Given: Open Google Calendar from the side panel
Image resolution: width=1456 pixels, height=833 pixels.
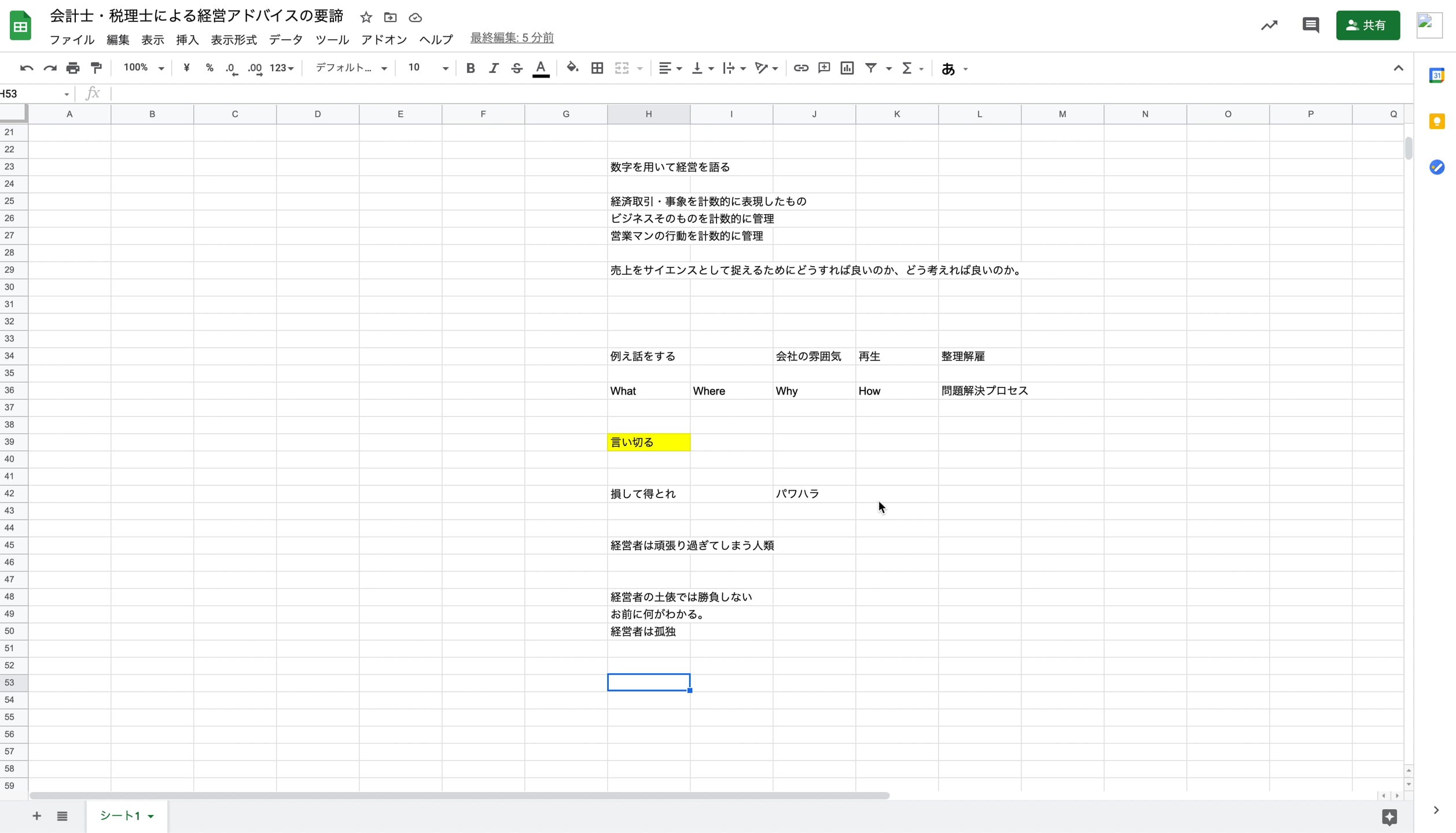Looking at the screenshot, I should coord(1437,75).
